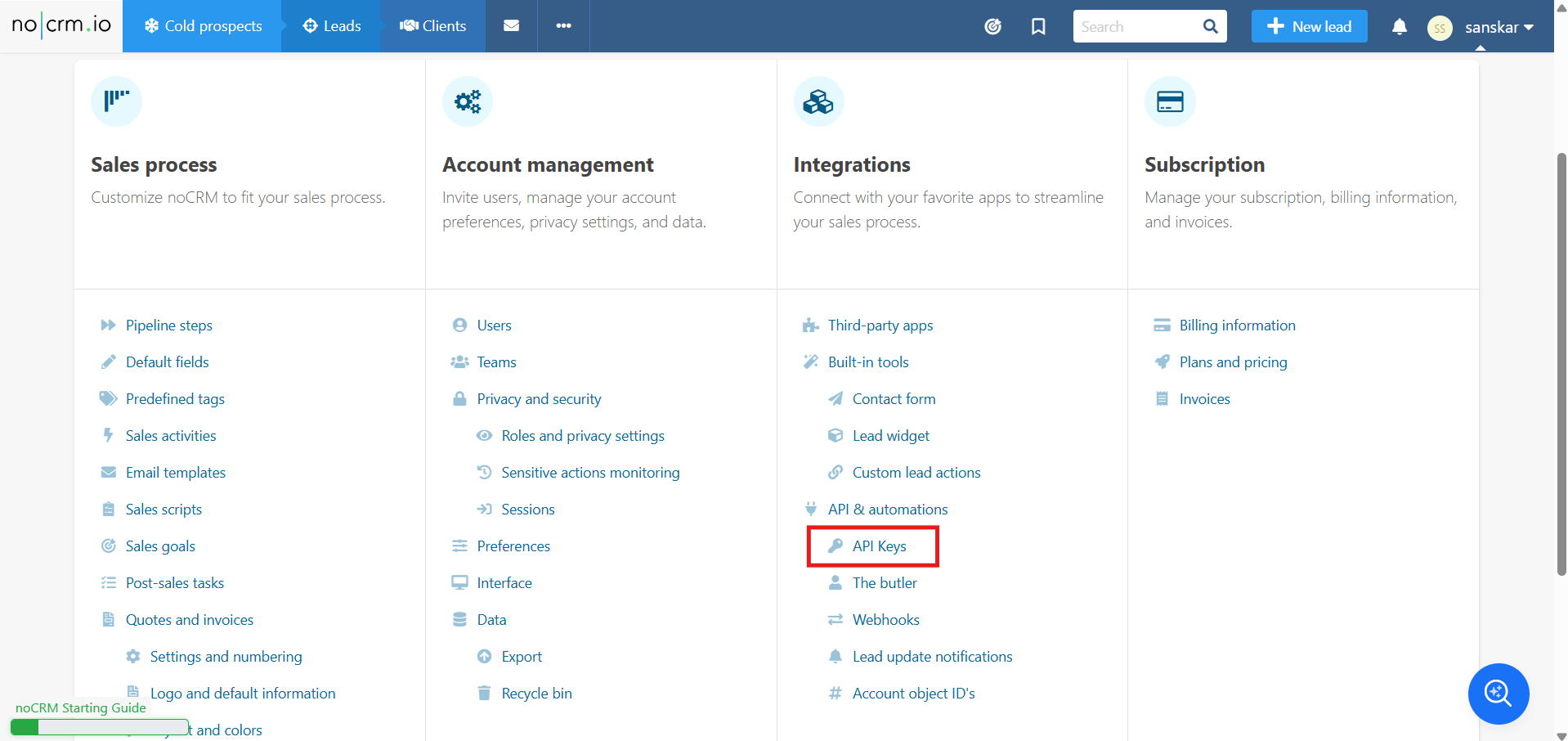Switch to the Leads tab

pos(332,26)
